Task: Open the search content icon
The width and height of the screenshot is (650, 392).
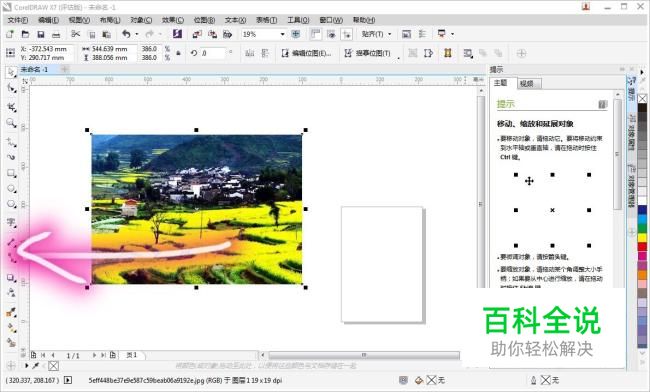Action: click(177, 34)
